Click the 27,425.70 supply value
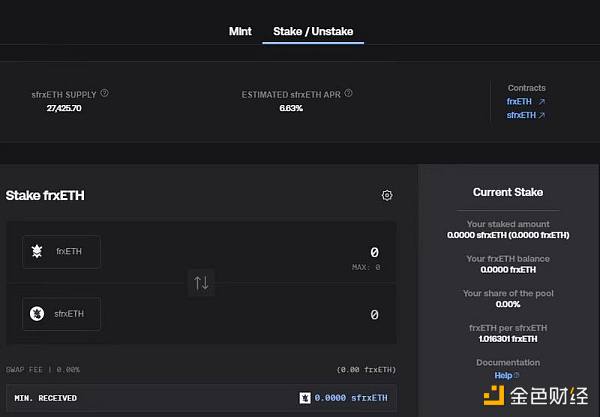This screenshot has width=600, height=417. pos(64,108)
